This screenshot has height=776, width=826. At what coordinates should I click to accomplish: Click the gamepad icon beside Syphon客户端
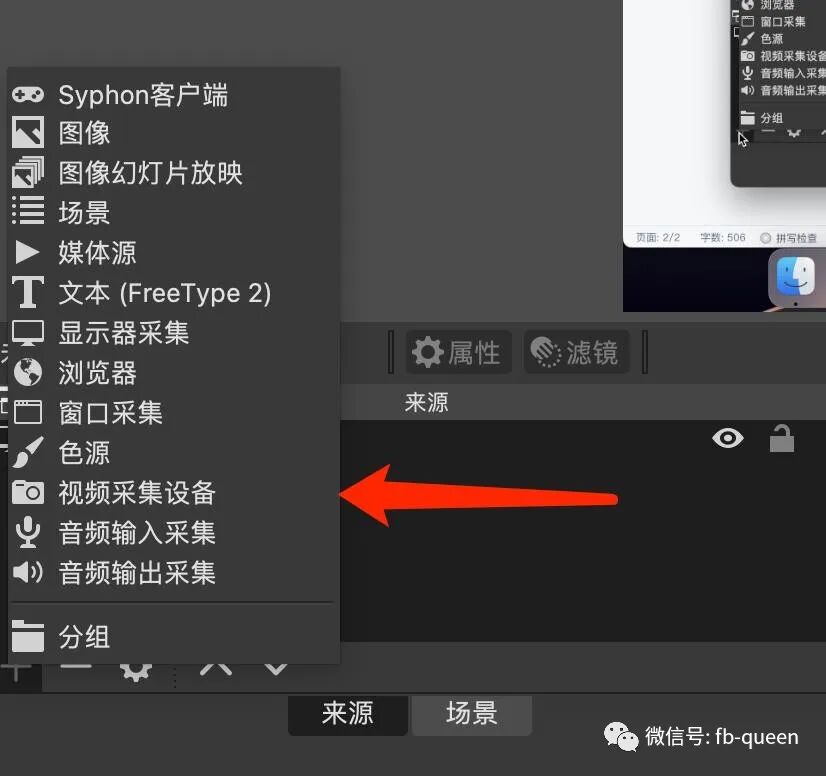pyautogui.click(x=28, y=94)
